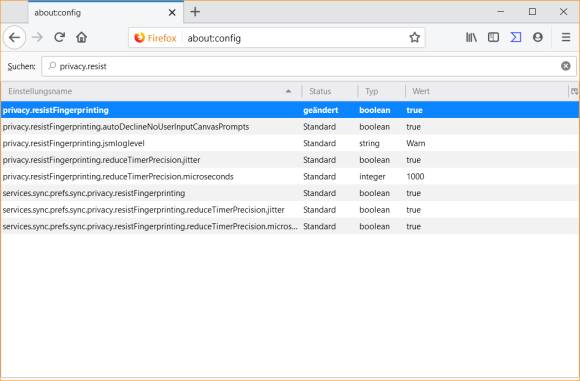
Task: Select privacy.resistFingerprinting.reduceTimerPrecision.jitter row
Action: (x=290, y=160)
